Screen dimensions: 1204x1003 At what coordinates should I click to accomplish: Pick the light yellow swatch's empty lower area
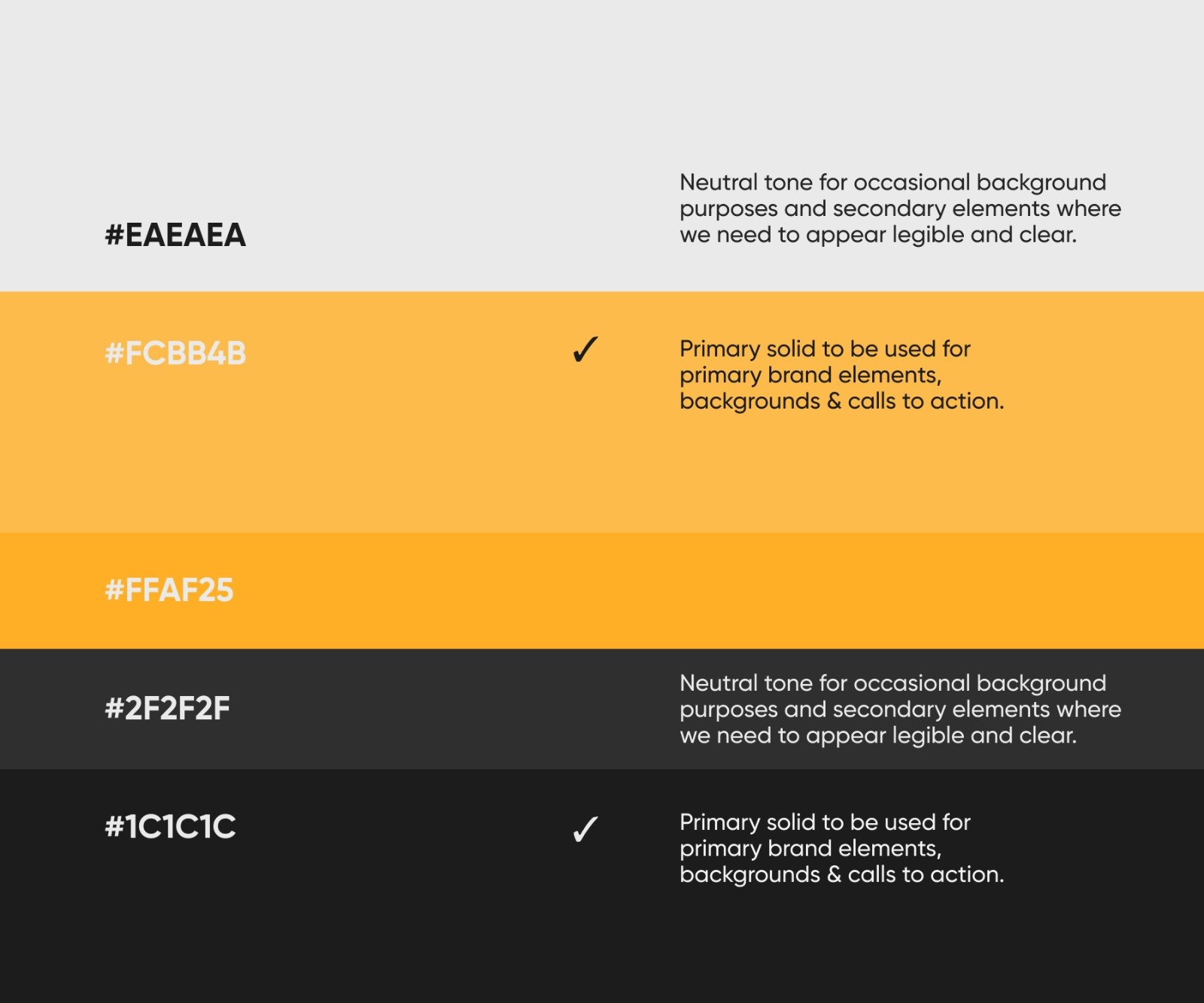coord(602,474)
